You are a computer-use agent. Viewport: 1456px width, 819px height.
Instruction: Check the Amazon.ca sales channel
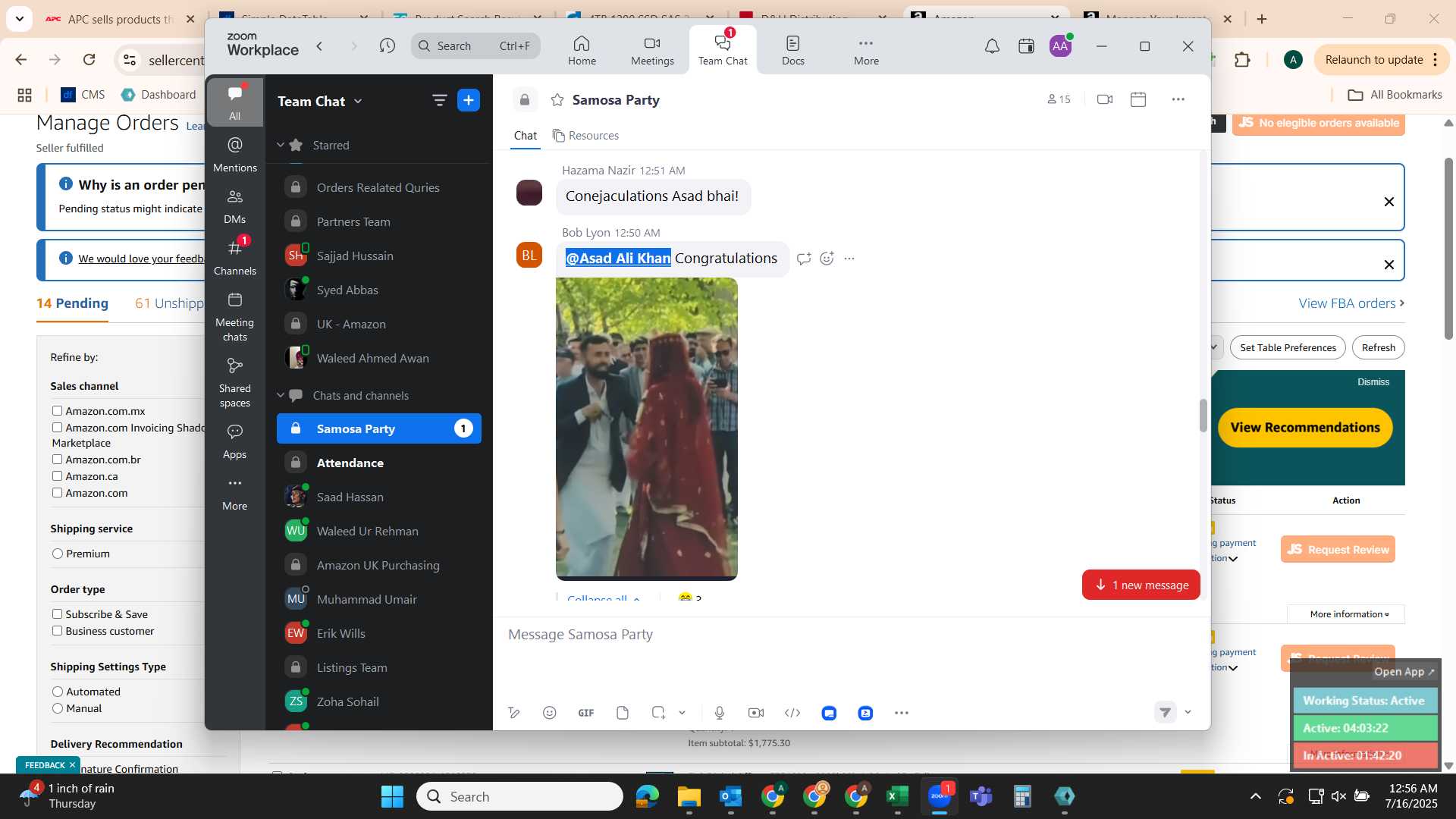point(57,475)
